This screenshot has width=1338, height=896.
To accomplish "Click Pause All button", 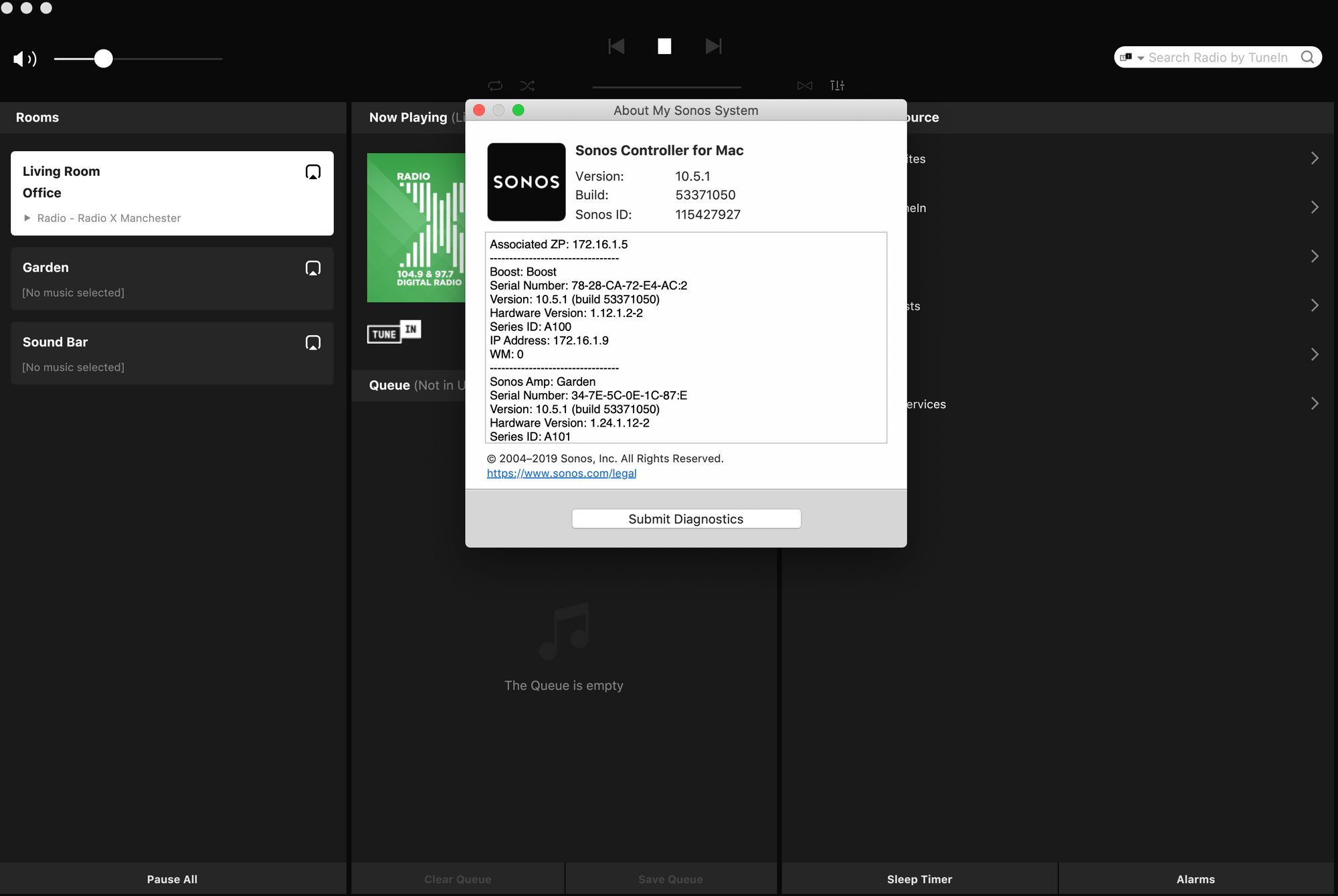I will coord(173,879).
